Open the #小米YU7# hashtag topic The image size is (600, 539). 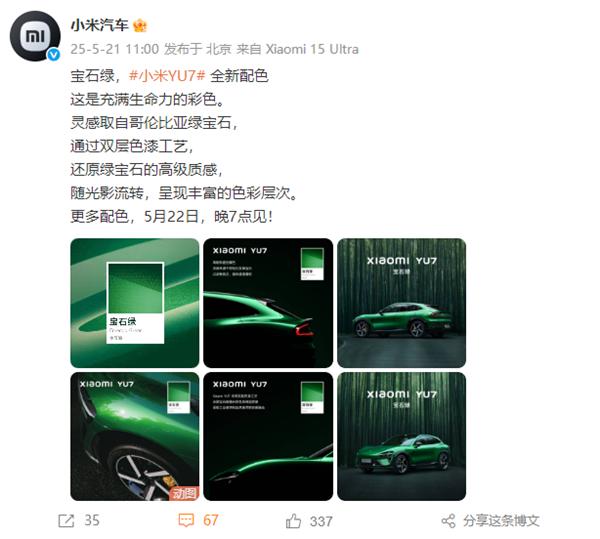(x=167, y=76)
